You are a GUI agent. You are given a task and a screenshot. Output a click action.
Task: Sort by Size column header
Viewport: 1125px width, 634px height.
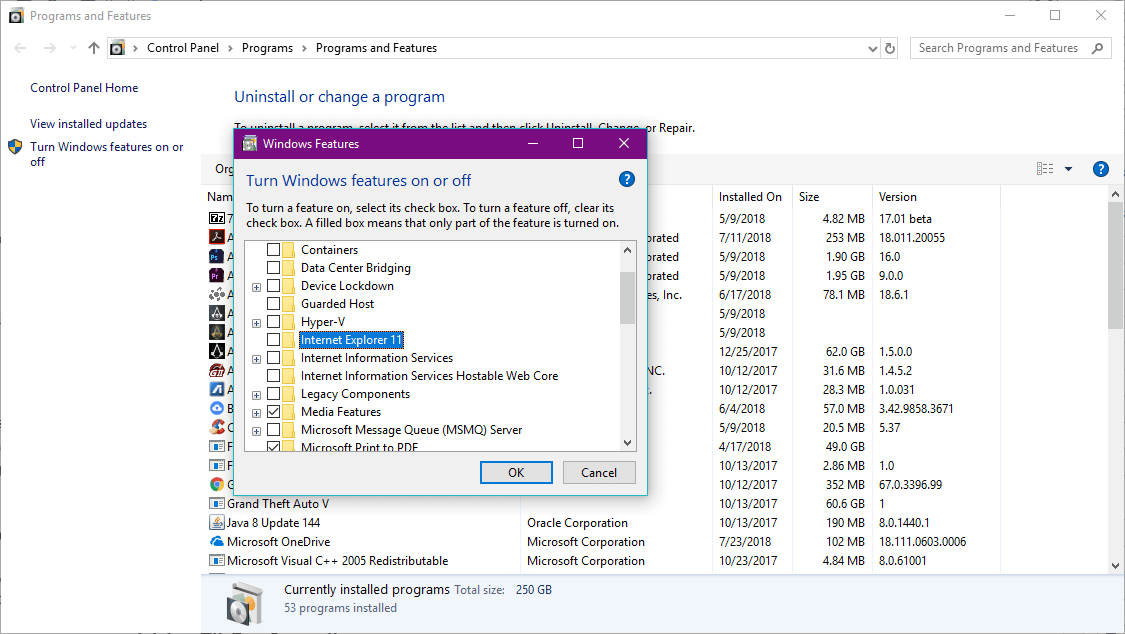pyautogui.click(x=834, y=197)
